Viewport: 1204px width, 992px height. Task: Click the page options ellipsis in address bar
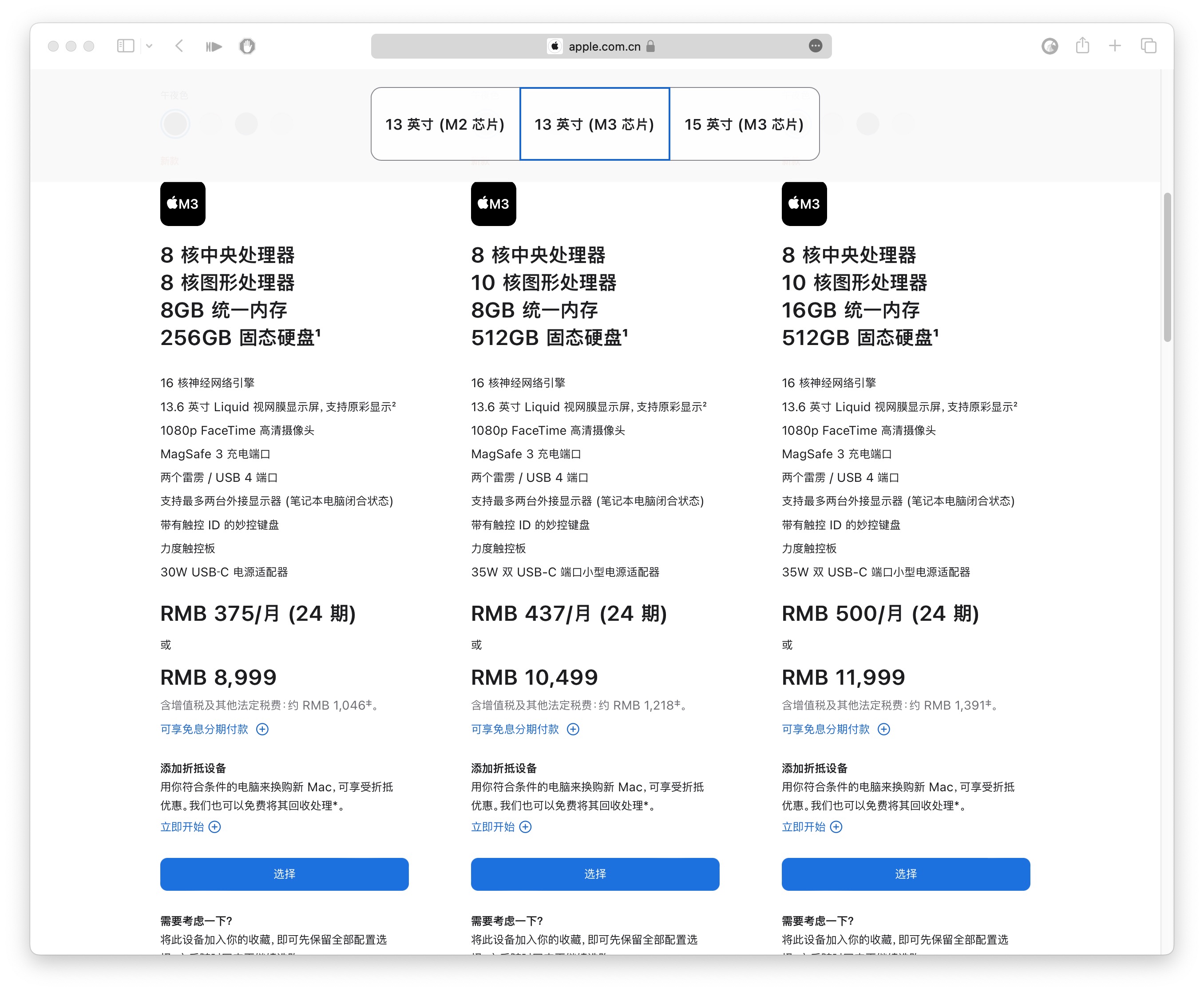click(x=815, y=46)
